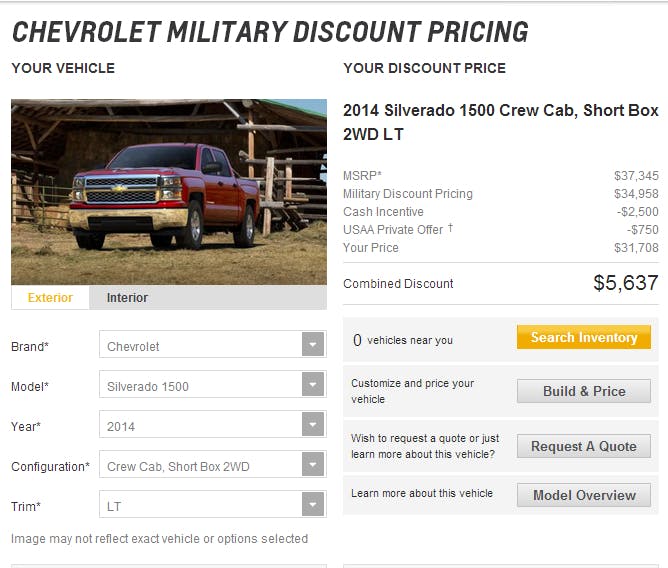
Task: Expand the Configuration dropdown arrow
Action: tap(313, 466)
